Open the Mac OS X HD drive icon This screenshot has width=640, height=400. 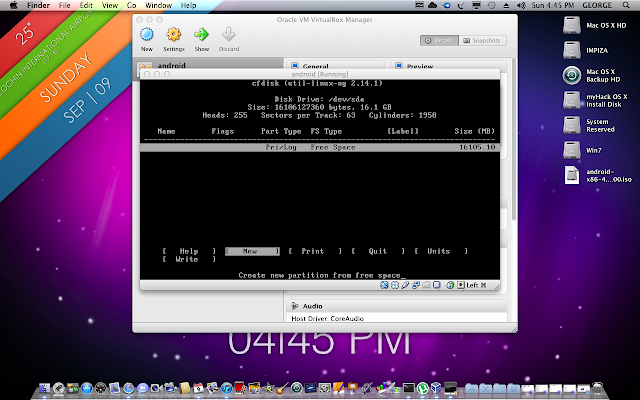[x=571, y=25]
